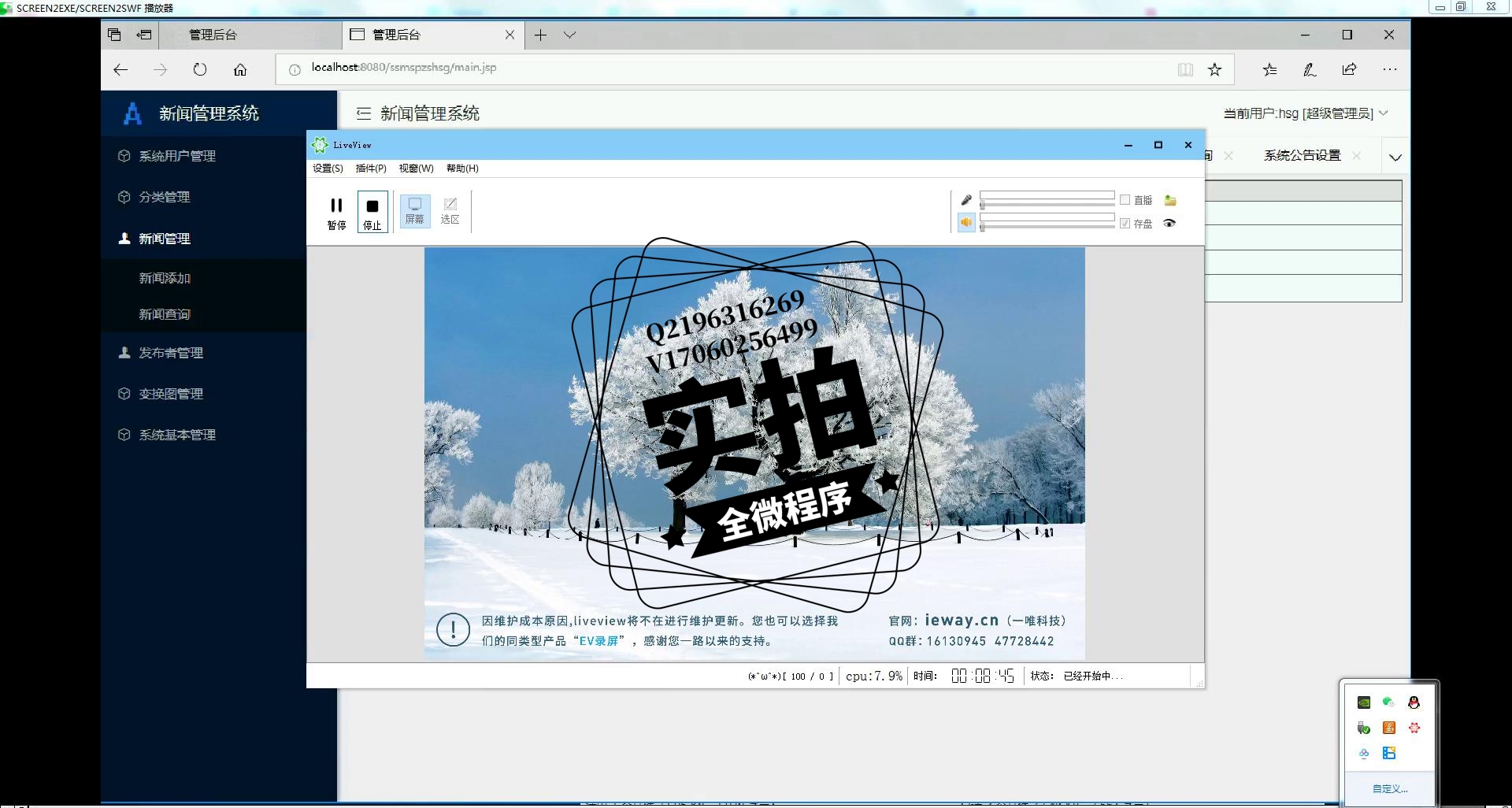Open a new browser tab
Screen dimensions: 1512x808
[540, 35]
